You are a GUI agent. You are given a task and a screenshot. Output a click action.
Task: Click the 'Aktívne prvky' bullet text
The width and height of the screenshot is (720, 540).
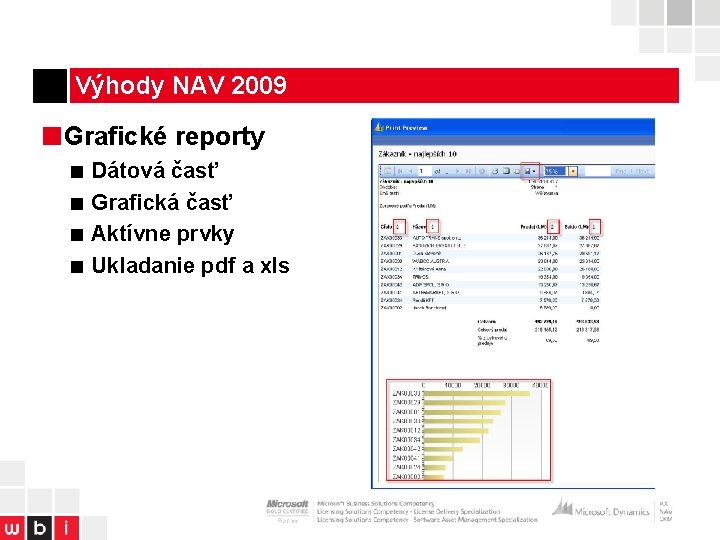coord(163,234)
